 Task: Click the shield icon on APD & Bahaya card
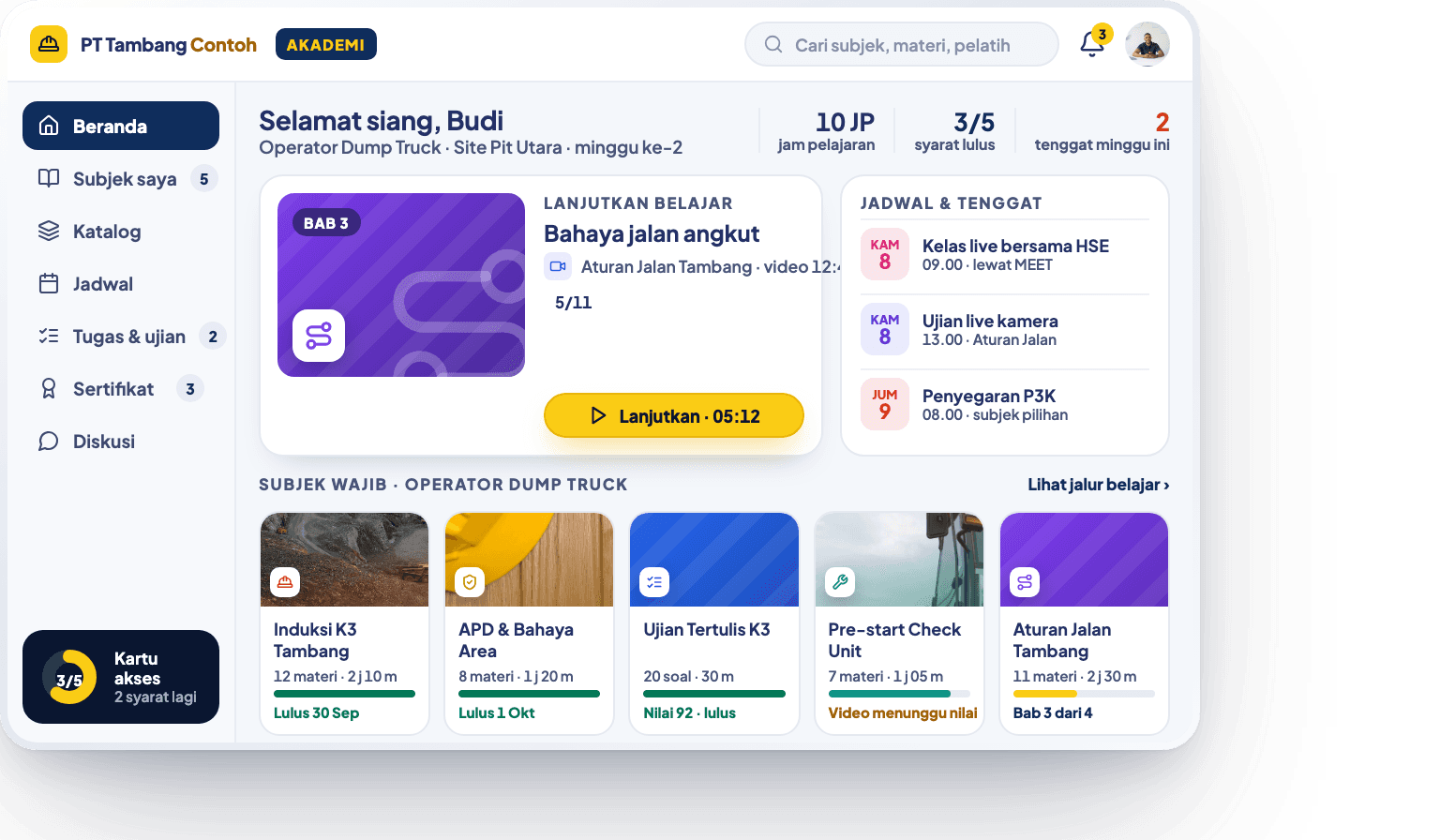[470, 582]
